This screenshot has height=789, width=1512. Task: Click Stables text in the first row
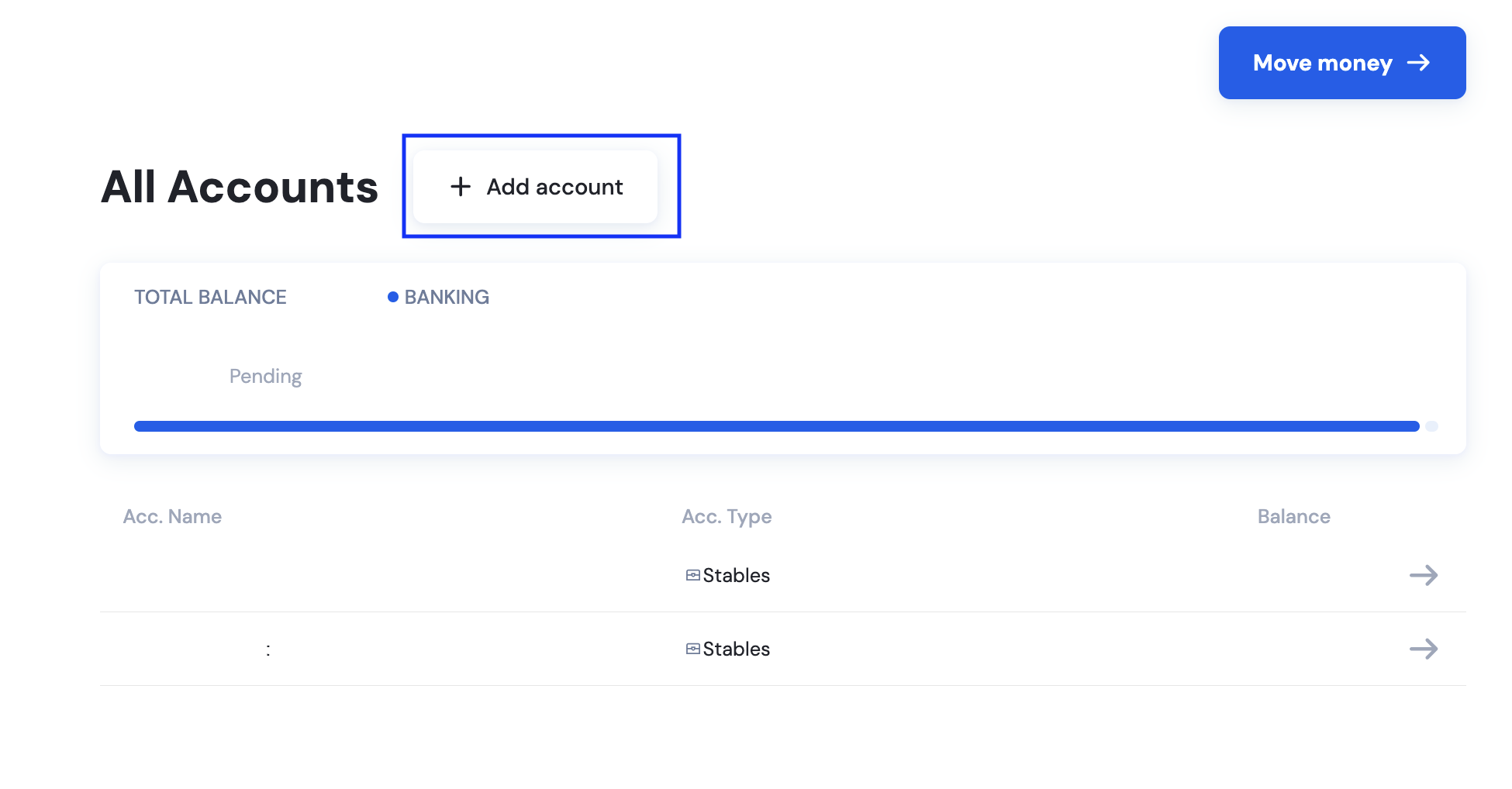(736, 575)
